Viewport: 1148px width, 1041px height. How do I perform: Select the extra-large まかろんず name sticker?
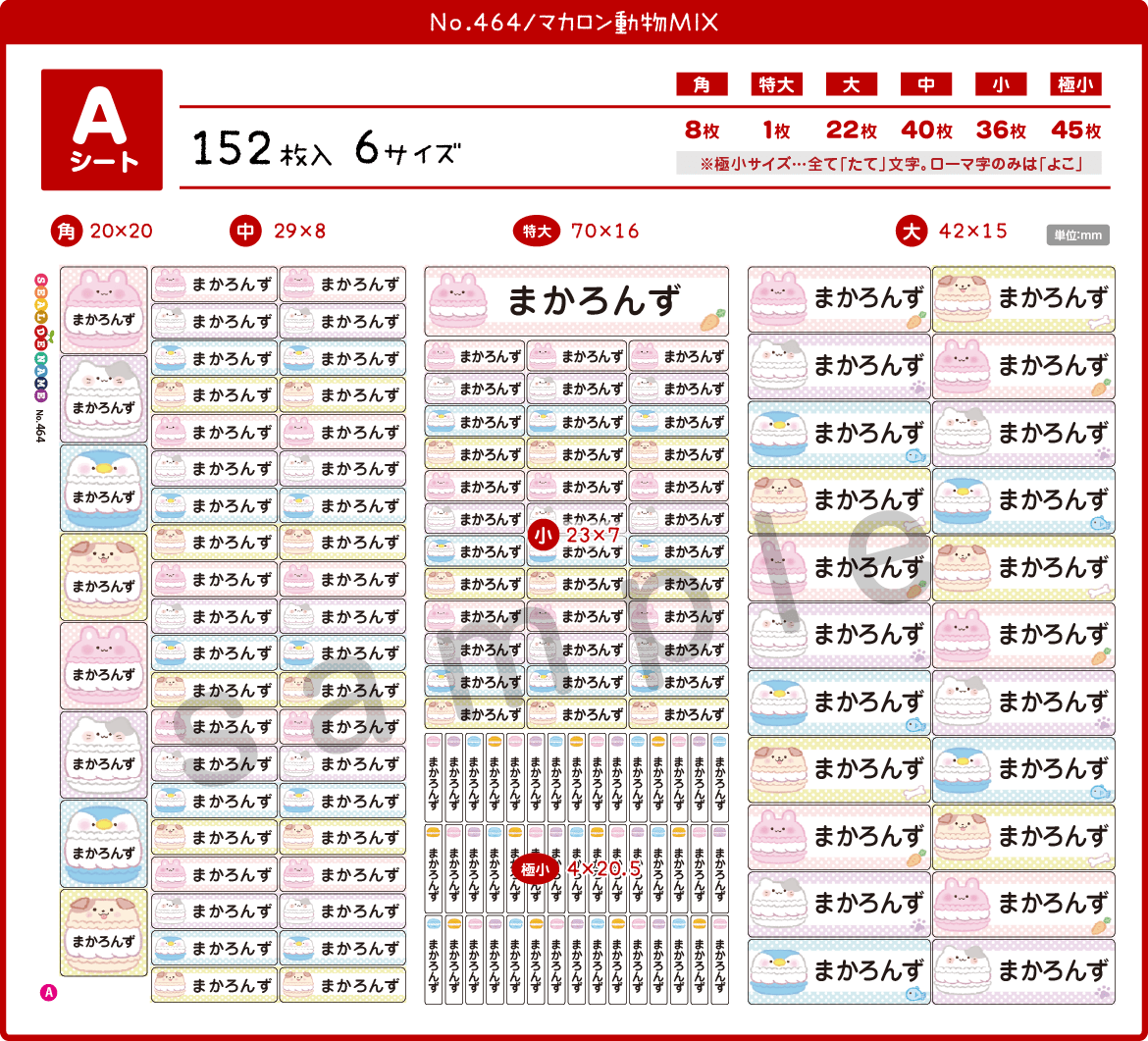pyautogui.click(x=577, y=301)
